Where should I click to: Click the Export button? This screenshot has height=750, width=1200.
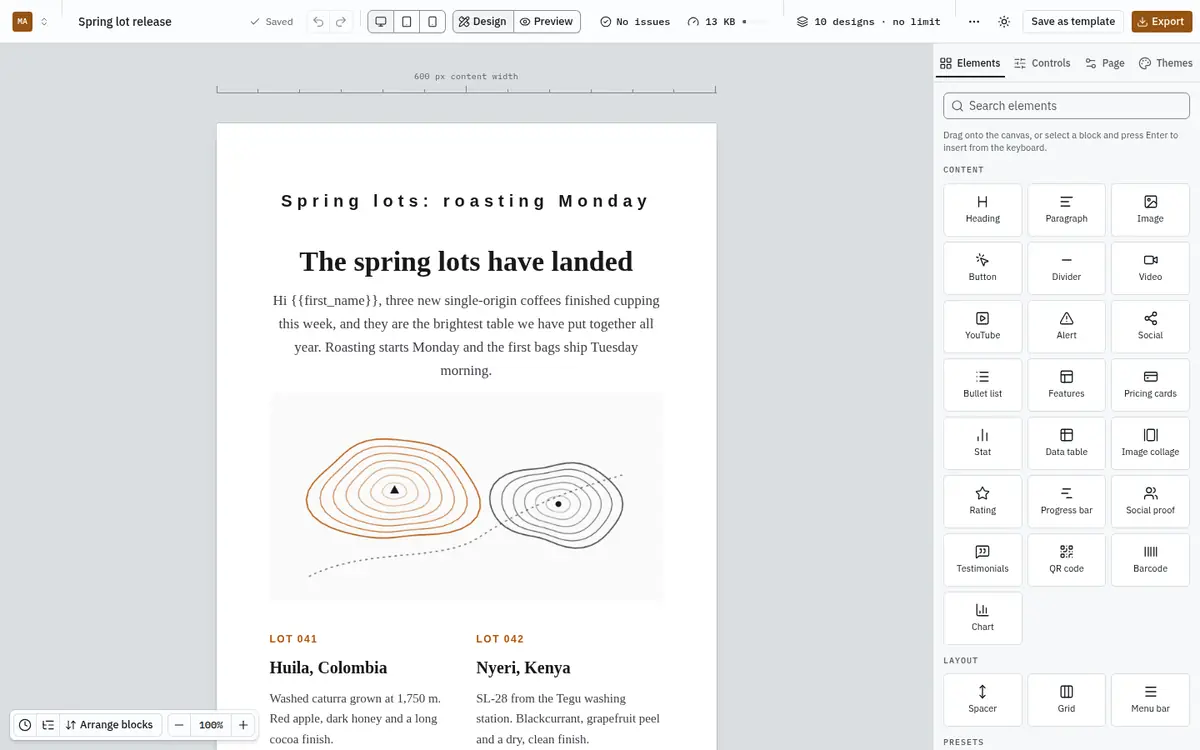point(1160,21)
